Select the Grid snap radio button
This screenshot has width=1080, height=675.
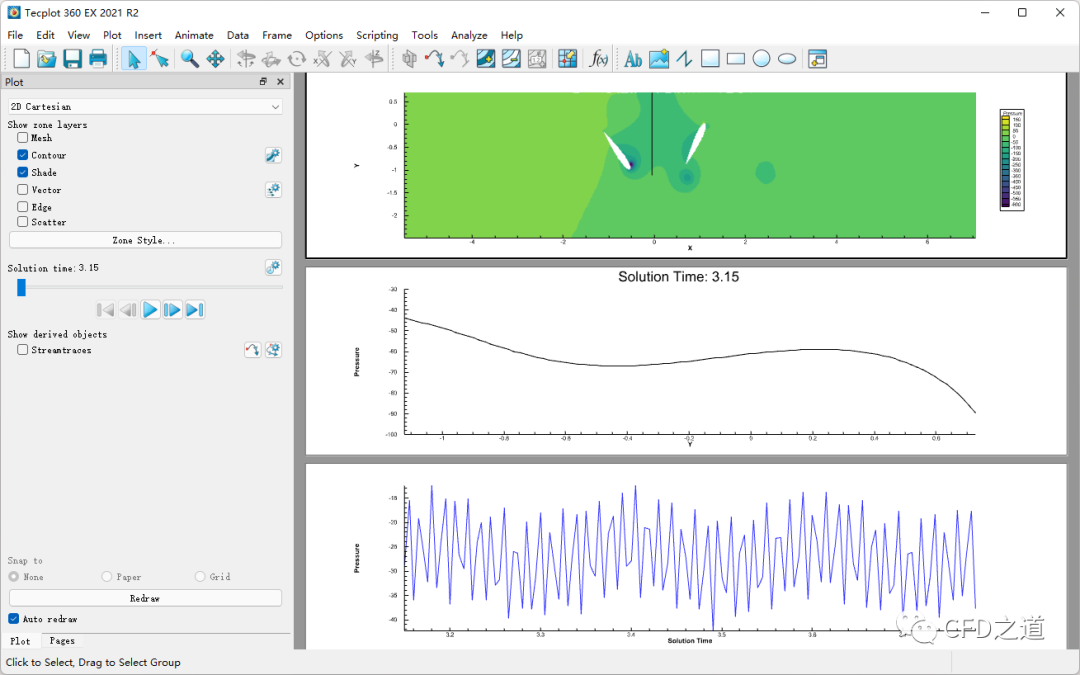200,577
